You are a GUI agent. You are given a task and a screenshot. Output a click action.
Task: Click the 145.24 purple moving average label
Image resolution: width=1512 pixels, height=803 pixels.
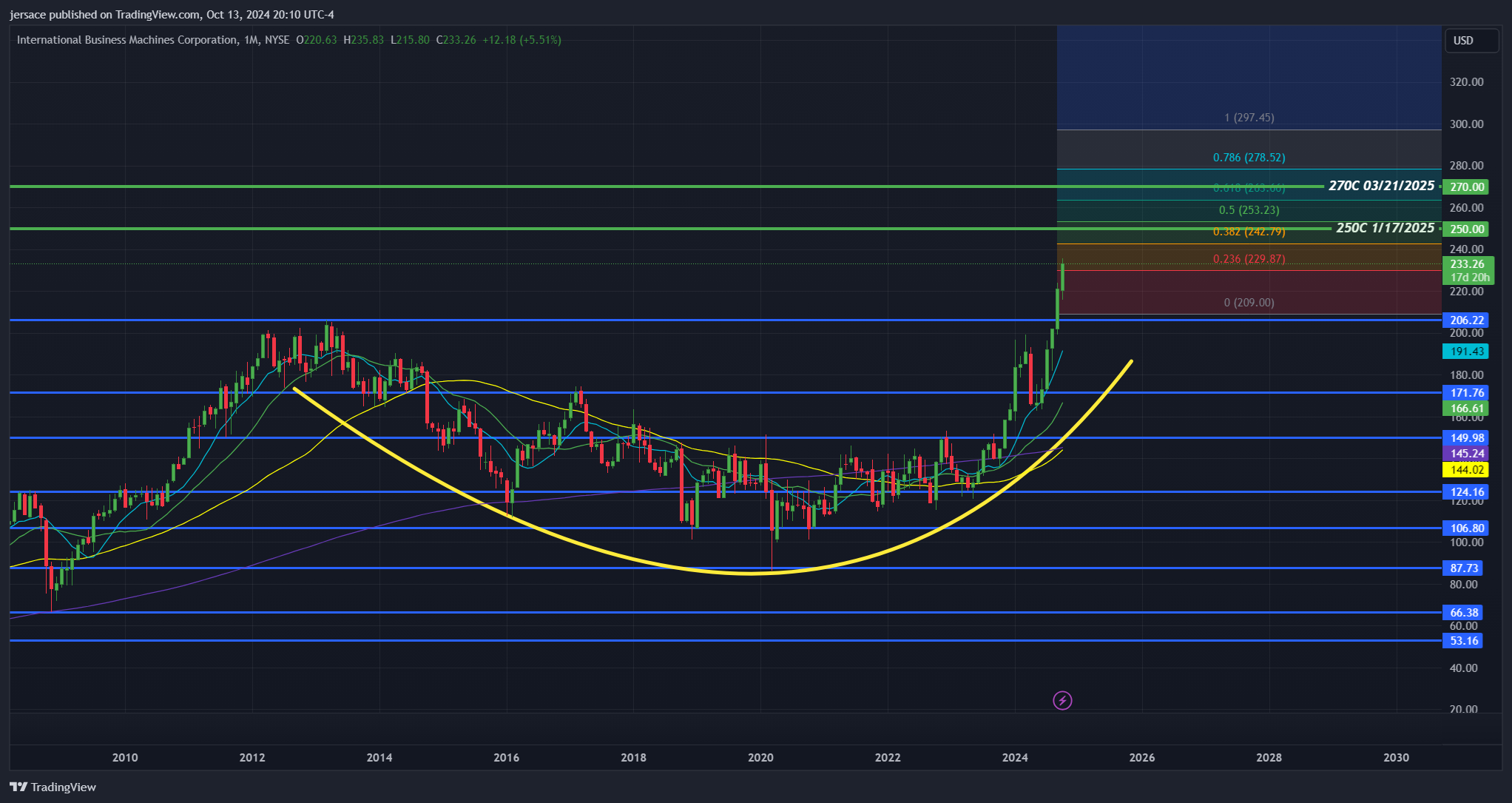1466,453
